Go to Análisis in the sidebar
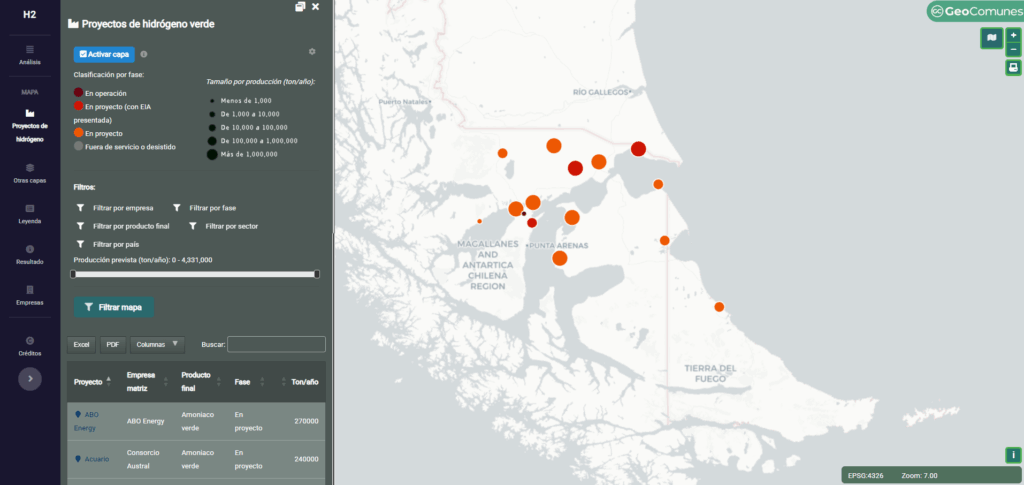This screenshot has width=1024, height=485. point(30,55)
